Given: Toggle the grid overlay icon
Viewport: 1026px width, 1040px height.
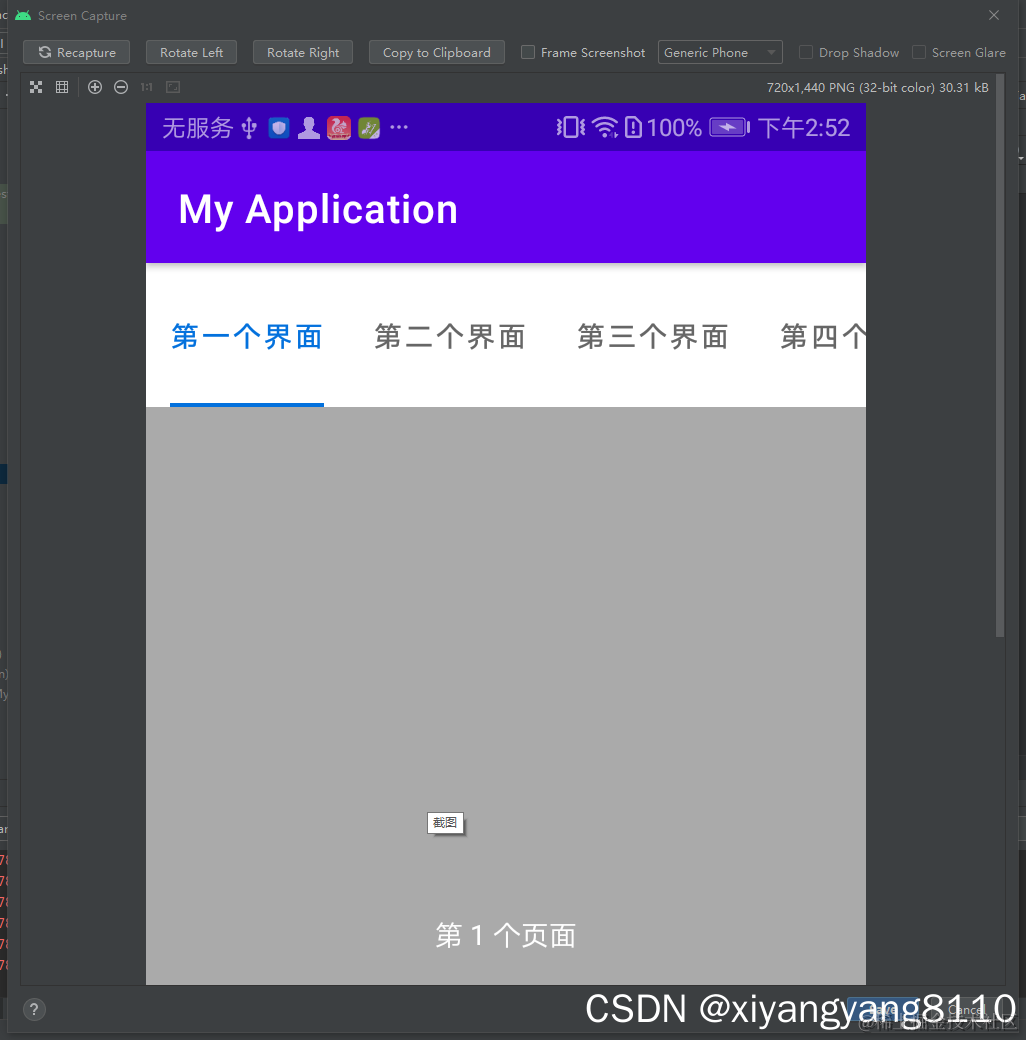Looking at the screenshot, I should click(61, 87).
